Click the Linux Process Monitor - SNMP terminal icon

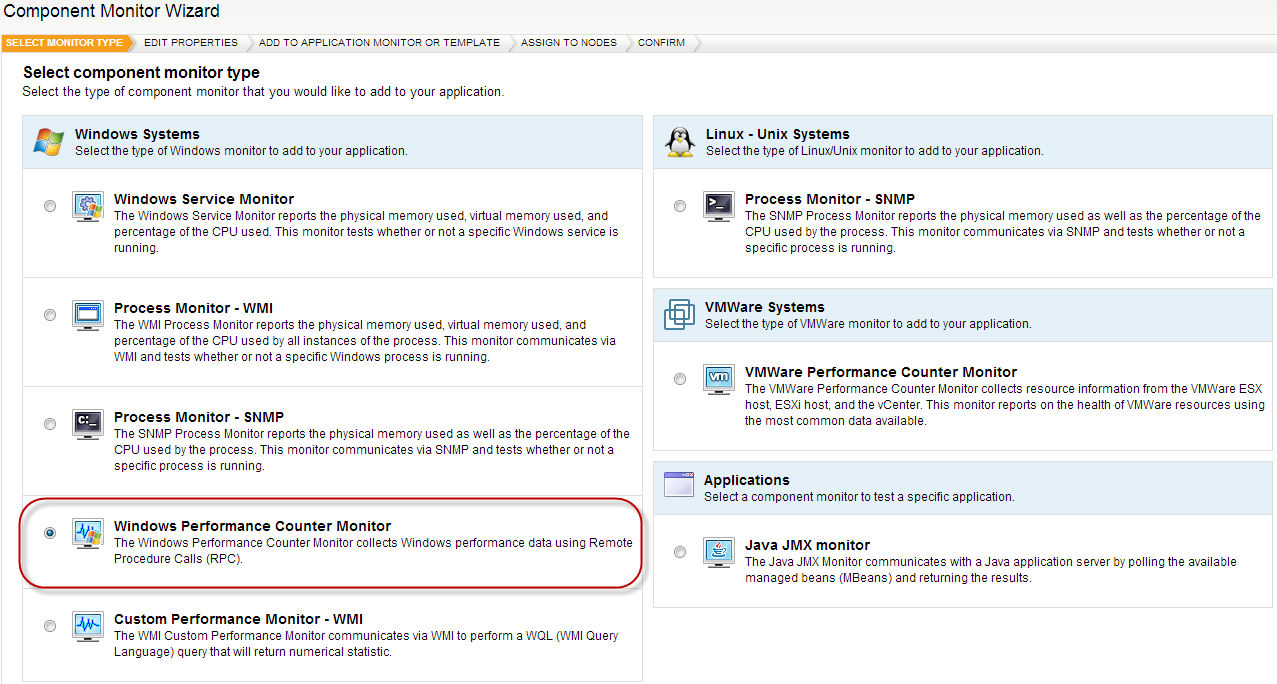719,206
